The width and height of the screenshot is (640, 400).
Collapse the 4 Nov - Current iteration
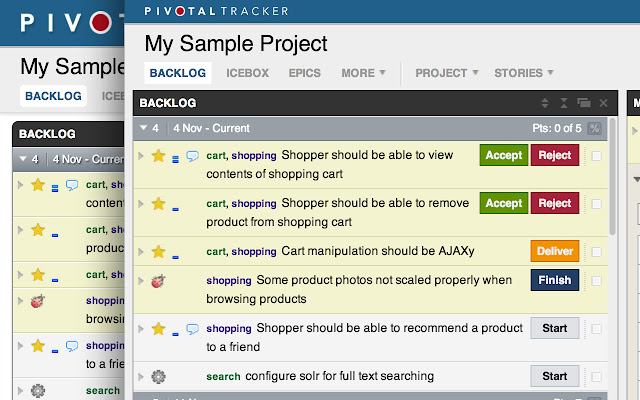[x=143, y=128]
